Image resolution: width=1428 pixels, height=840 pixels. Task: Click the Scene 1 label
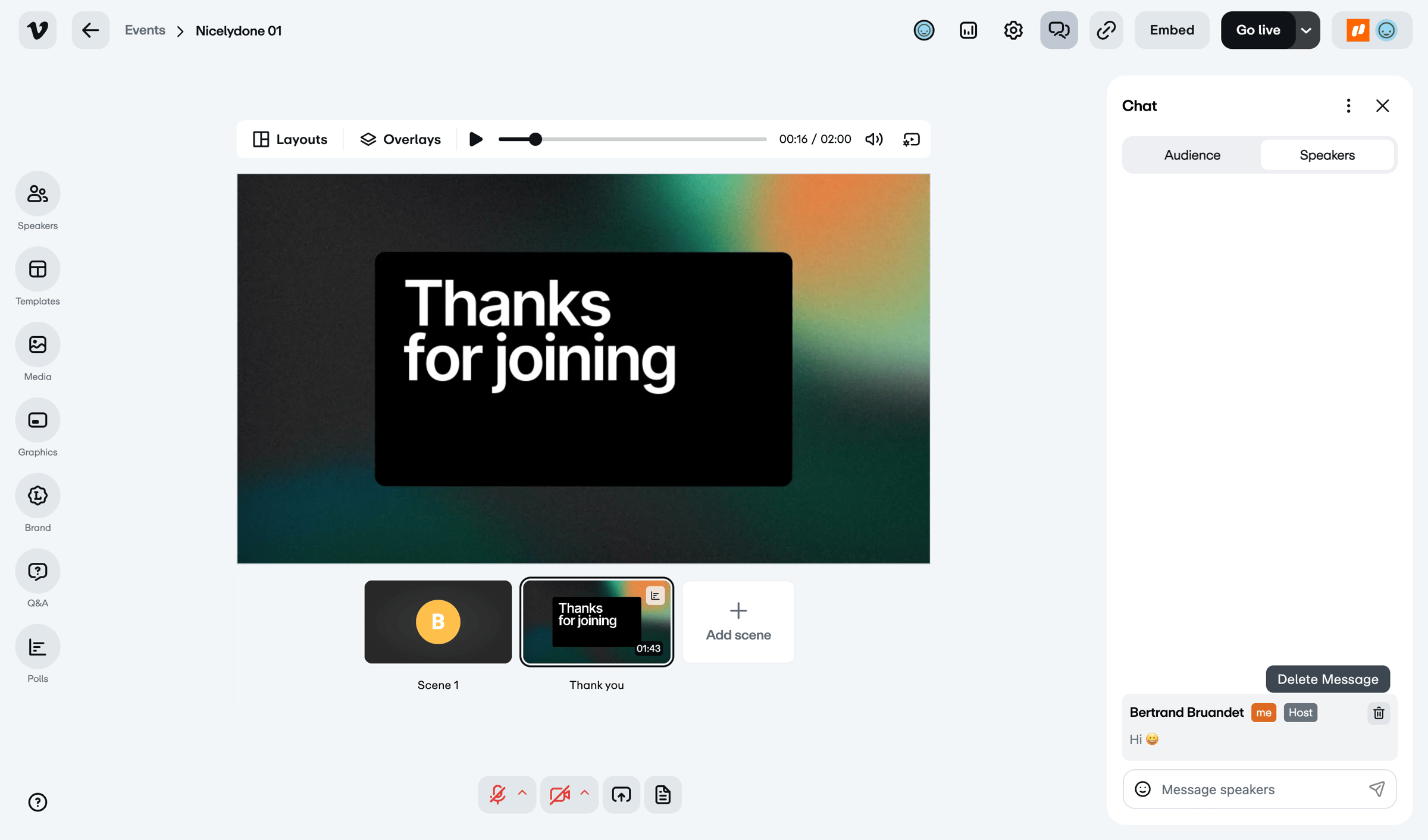[x=438, y=685]
